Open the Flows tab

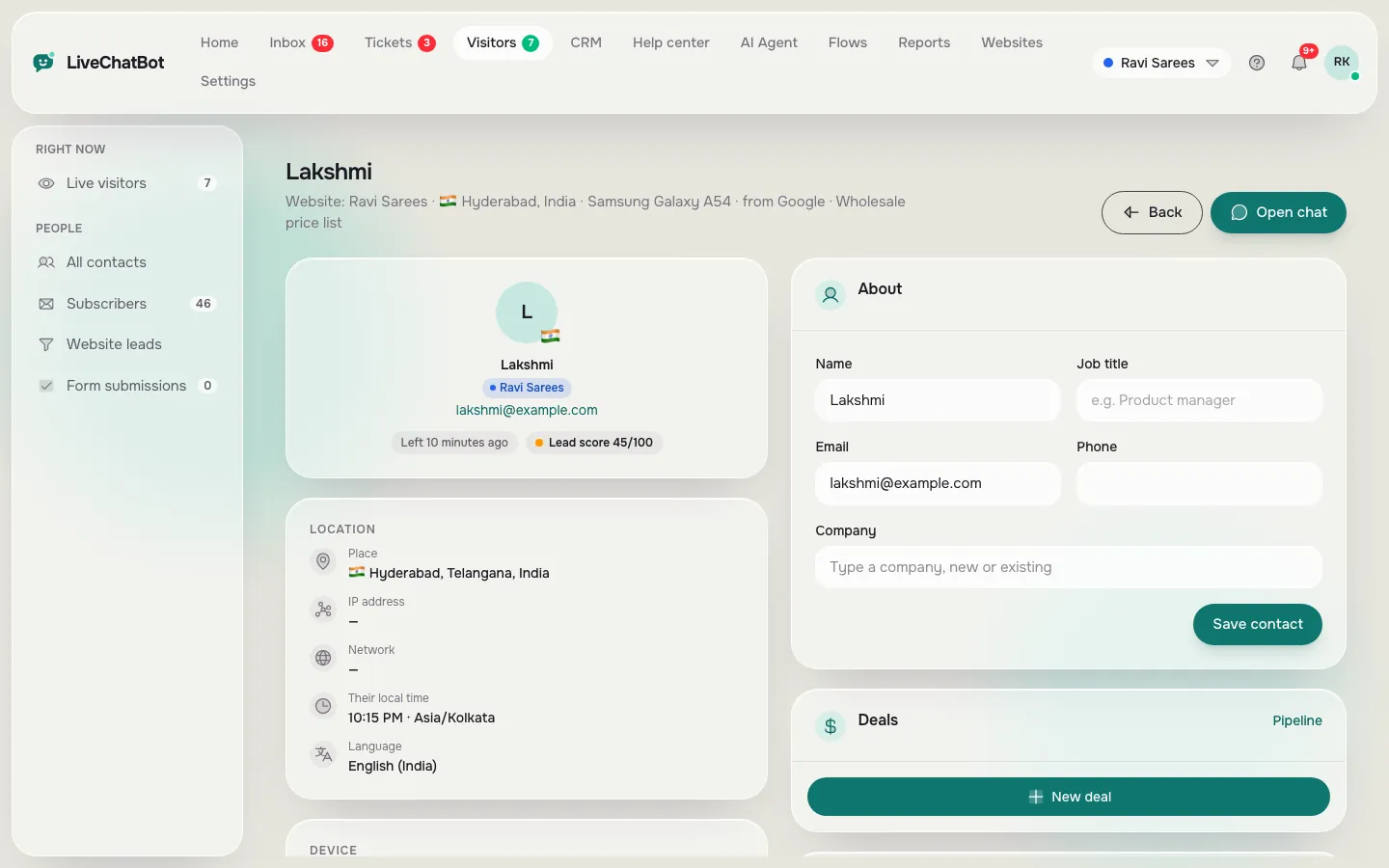[848, 42]
